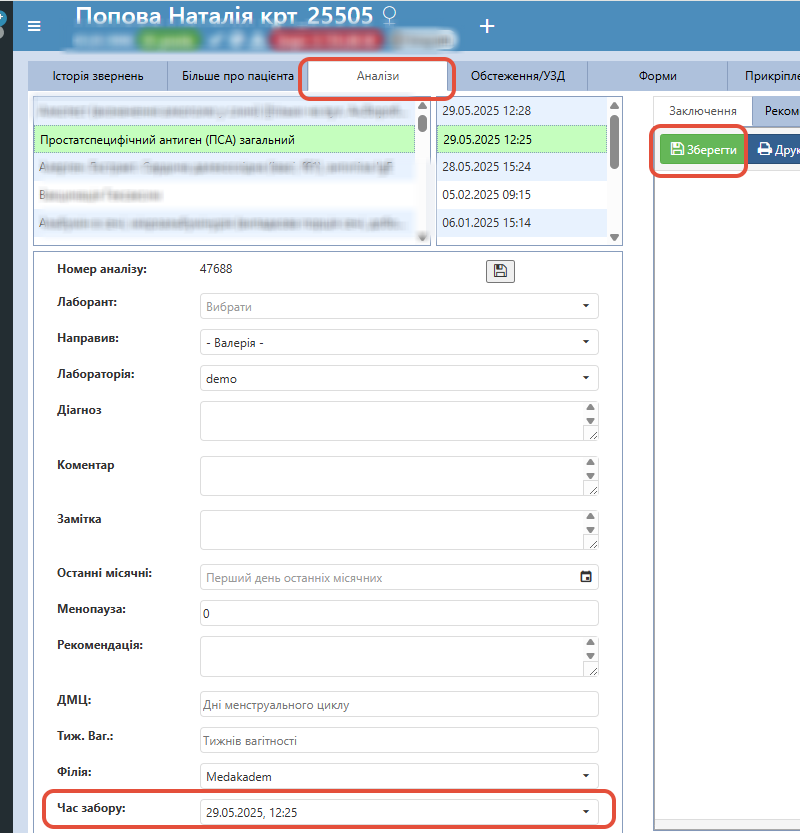800x833 pixels.
Task: Expand the Час забору date-time dropdown
Action: pos(399,812)
